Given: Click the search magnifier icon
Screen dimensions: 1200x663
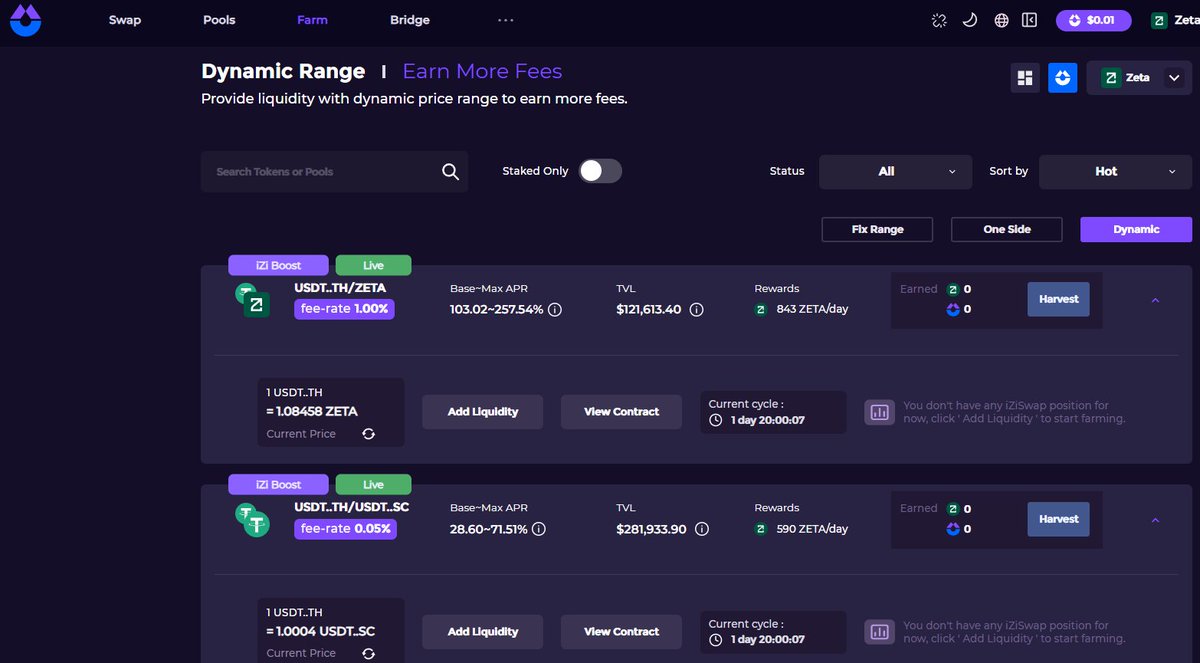Looking at the screenshot, I should [450, 172].
